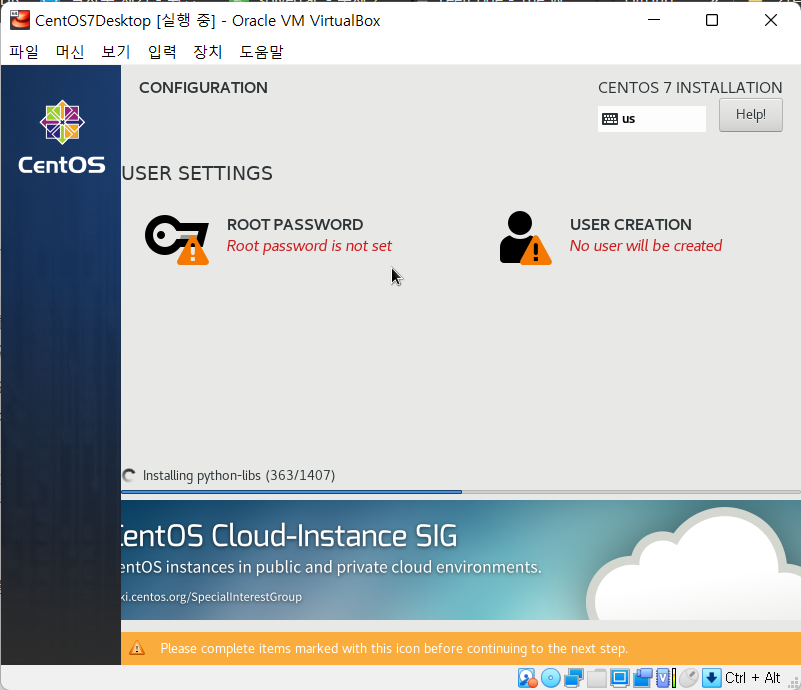This screenshot has height=690, width=801.
Task: Click the shared folders status icon
Action: tap(596, 678)
